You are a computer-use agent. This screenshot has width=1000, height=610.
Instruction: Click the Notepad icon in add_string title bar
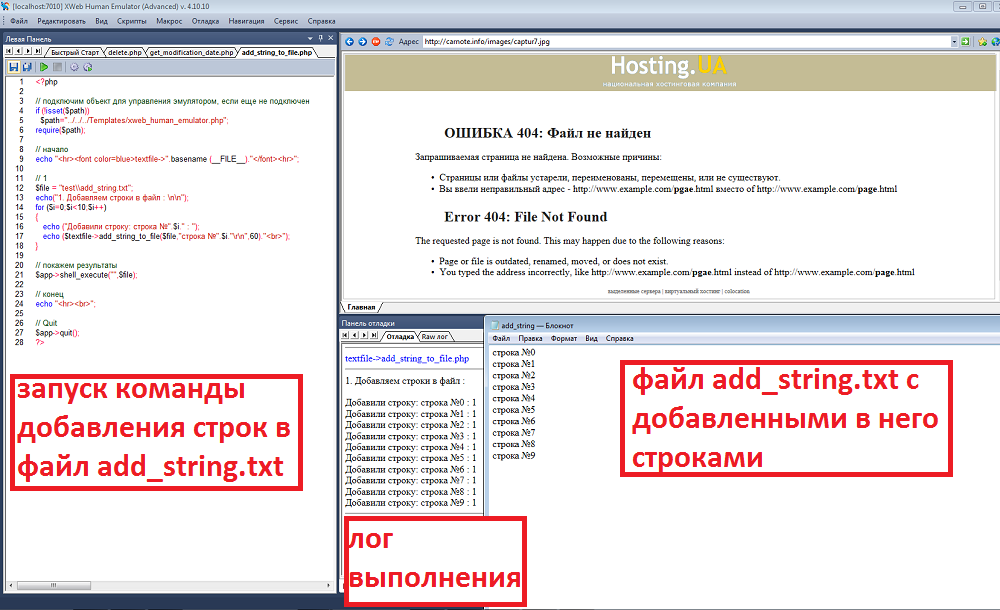(x=494, y=325)
